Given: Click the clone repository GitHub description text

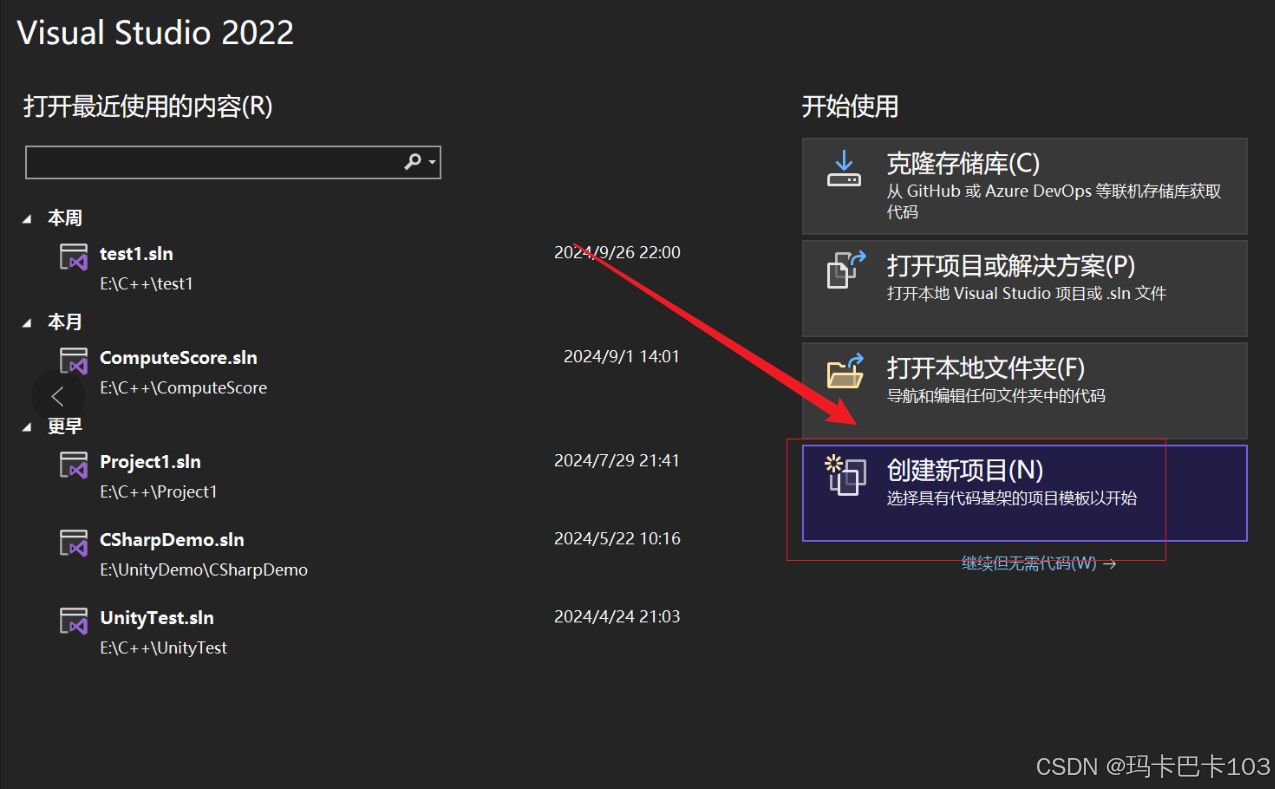Looking at the screenshot, I should click(1054, 201).
